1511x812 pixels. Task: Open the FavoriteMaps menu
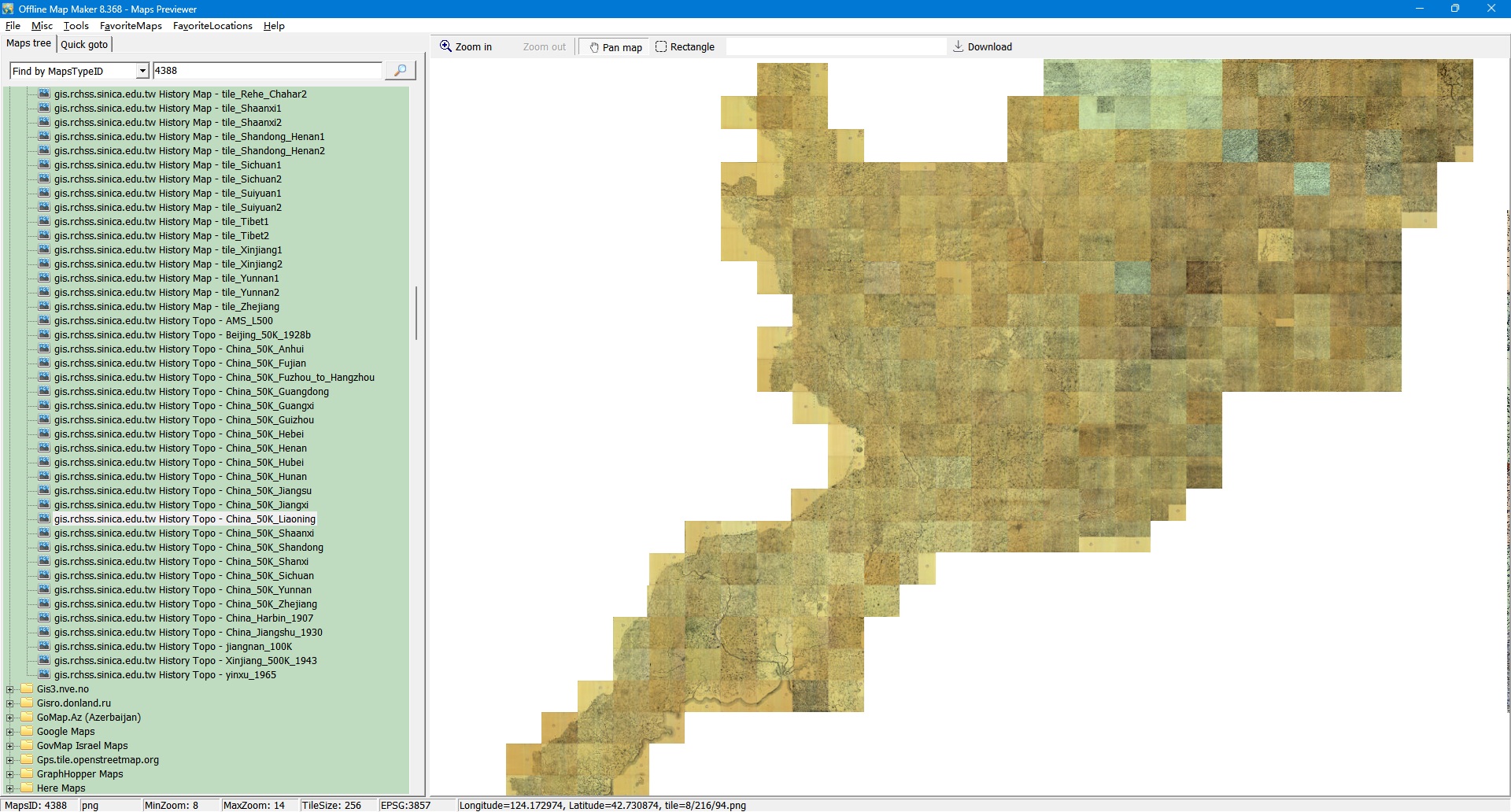(131, 26)
